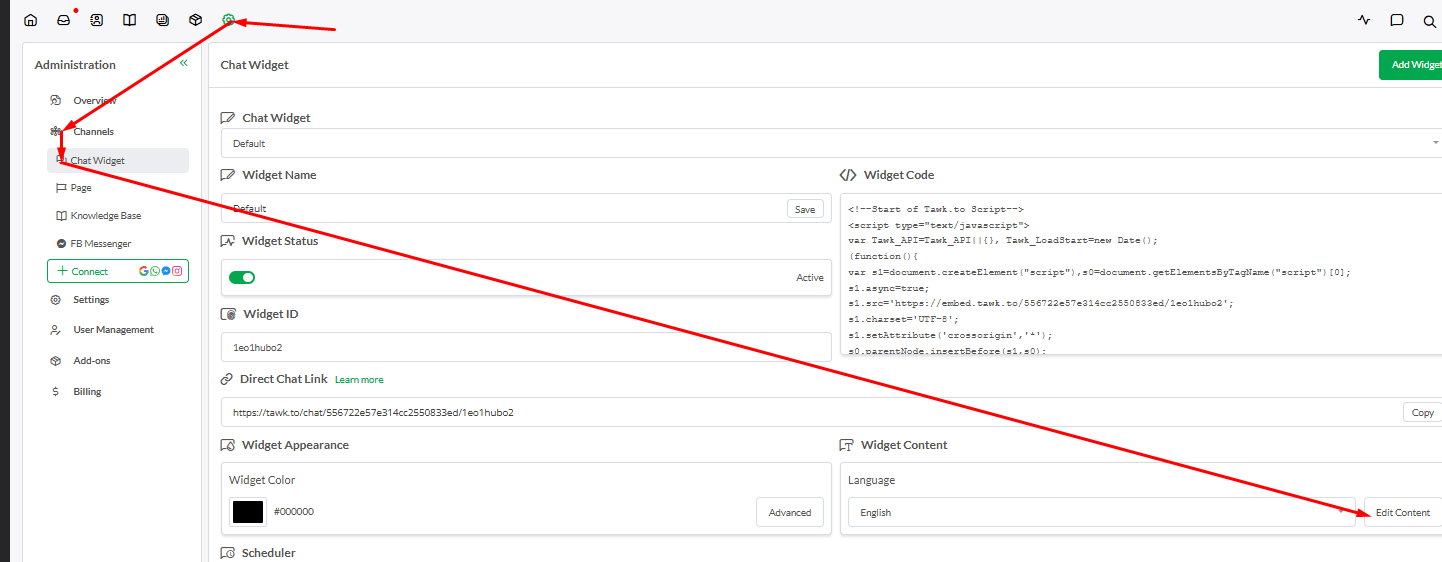Image resolution: width=1442 pixels, height=562 pixels.
Task: Open the Knowledge Base book icon in top bar
Action: coord(129,20)
